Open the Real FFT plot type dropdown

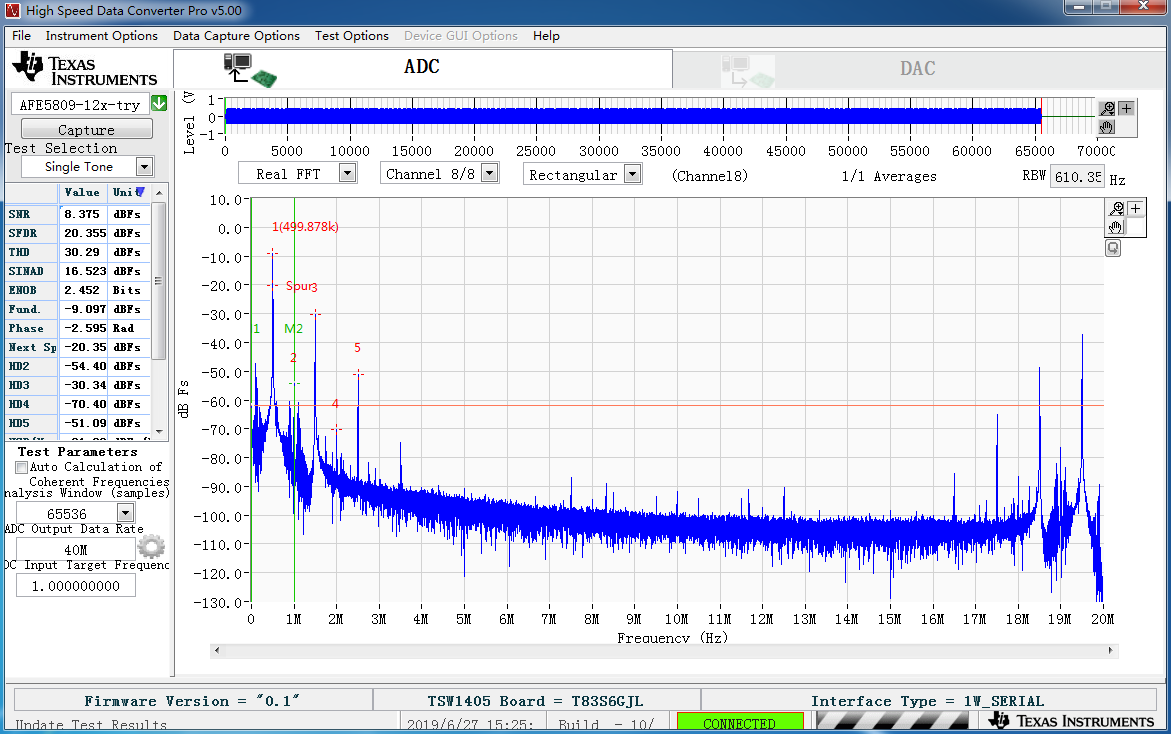tap(347, 174)
